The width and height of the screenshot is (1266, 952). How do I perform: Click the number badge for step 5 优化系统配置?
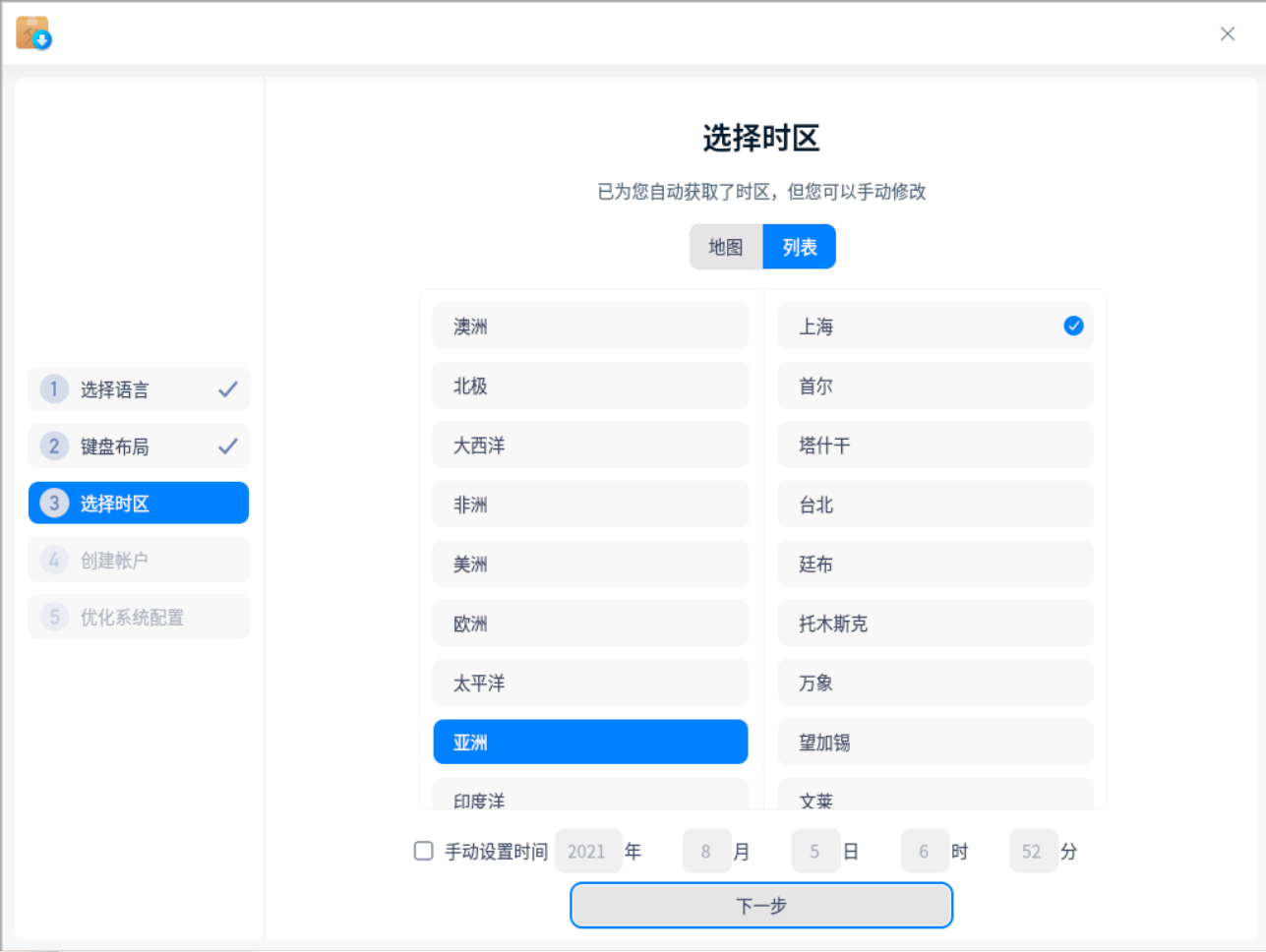coord(53,617)
